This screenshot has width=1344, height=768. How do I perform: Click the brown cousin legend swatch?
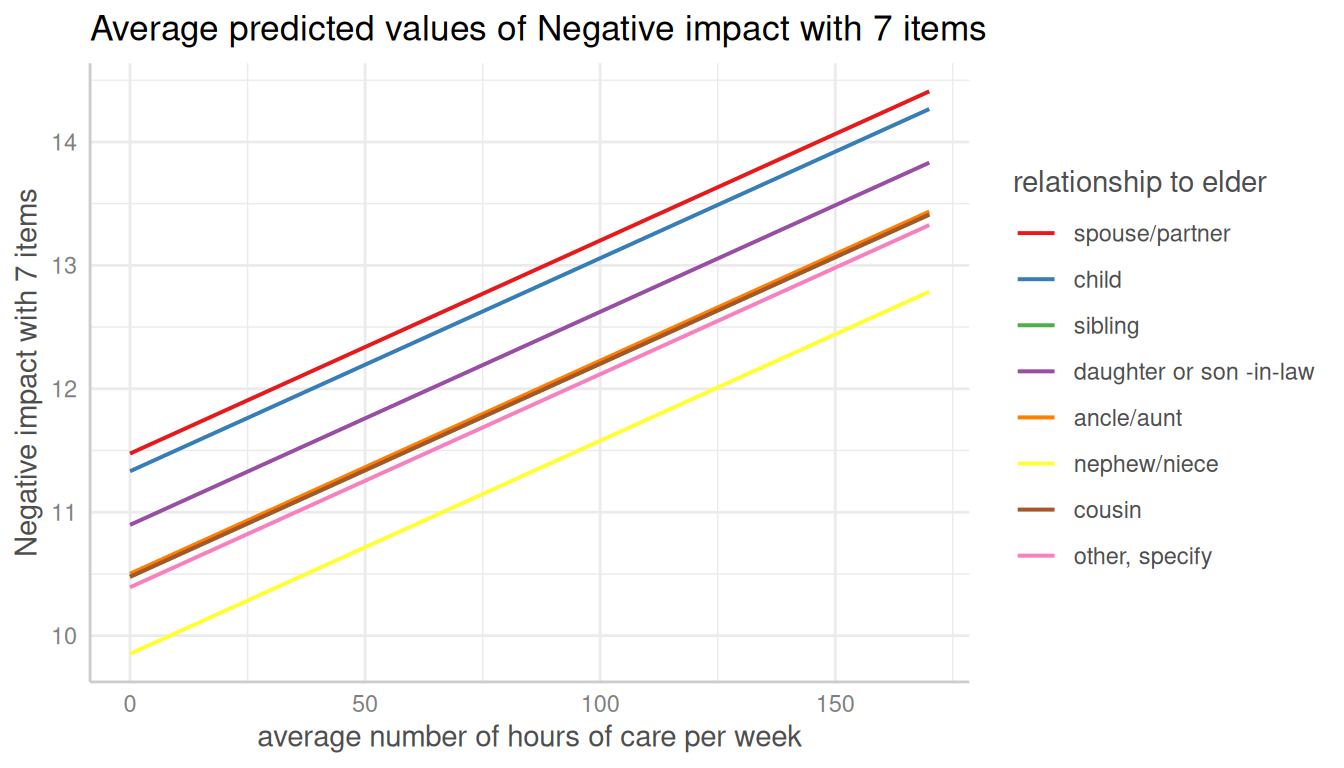point(1036,510)
